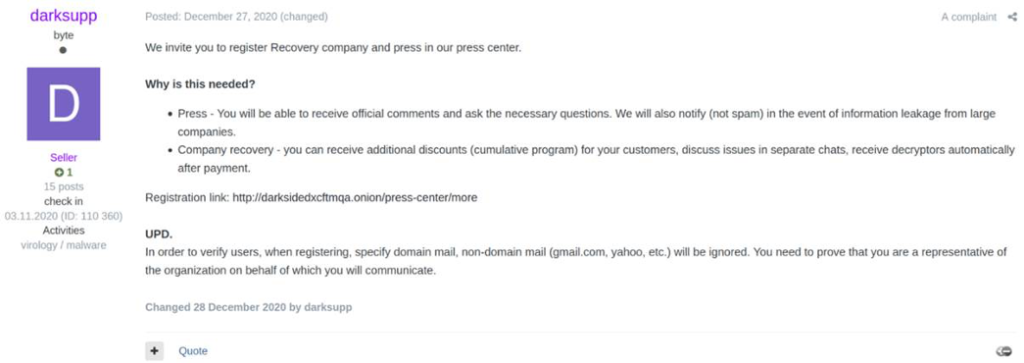Click the green reputation plus icon
Viewport: 1024px width, 363px height.
[59, 172]
